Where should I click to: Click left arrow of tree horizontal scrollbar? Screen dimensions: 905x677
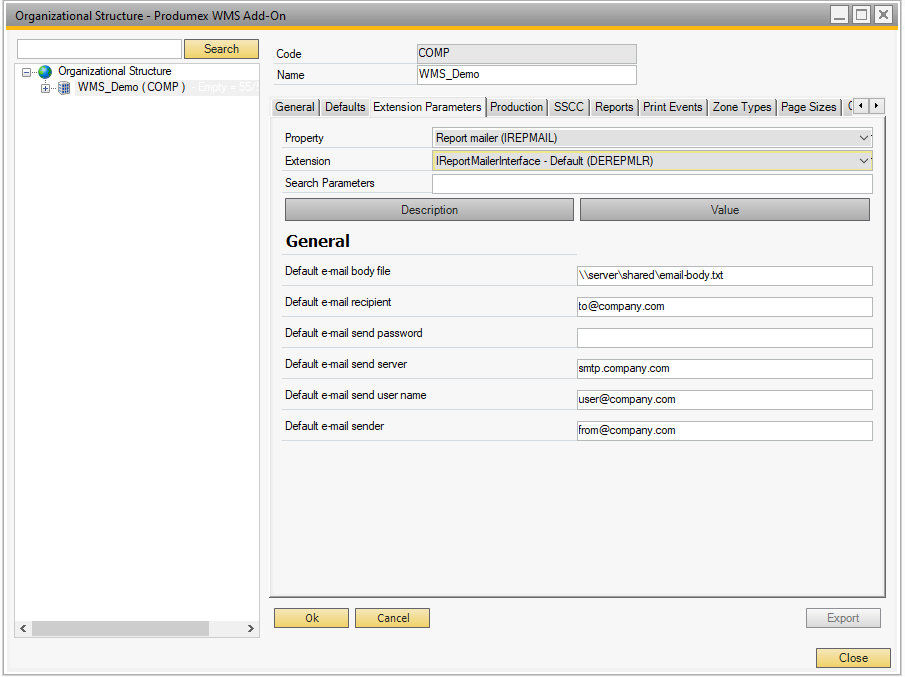click(x=23, y=629)
